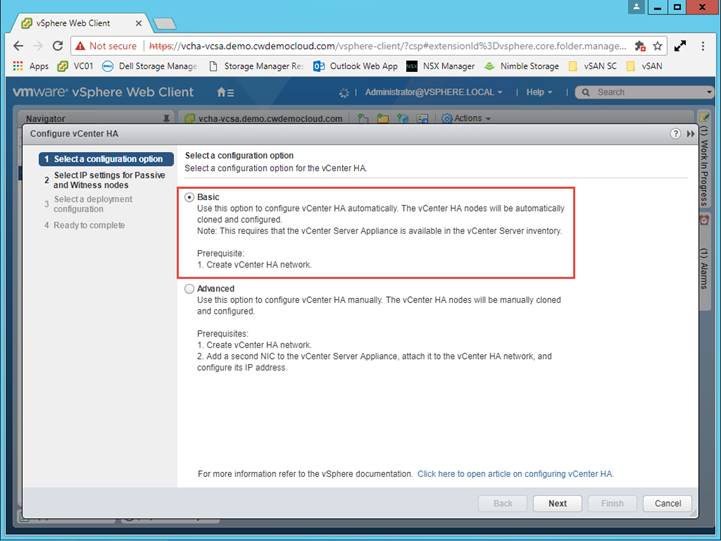The image size is (721, 541).
Task: Open the NSX Manager bookmark
Action: pos(441,66)
